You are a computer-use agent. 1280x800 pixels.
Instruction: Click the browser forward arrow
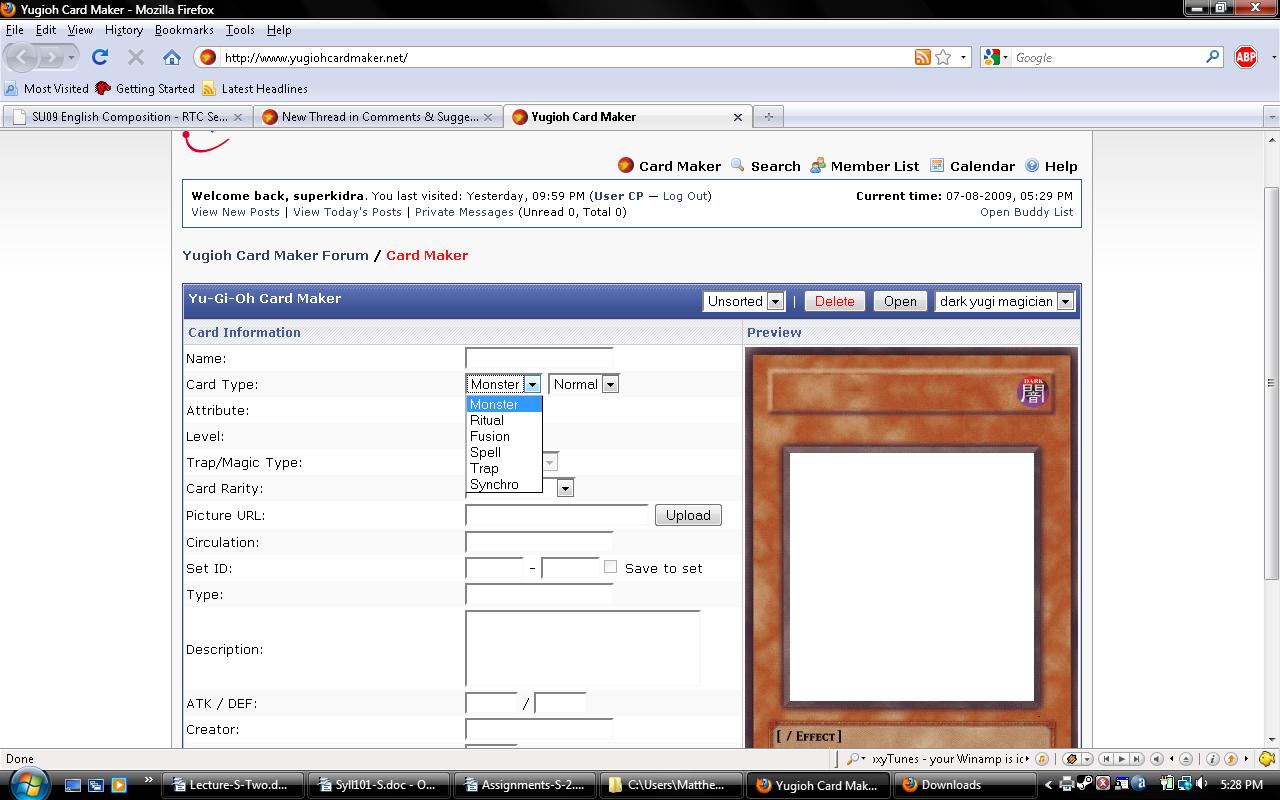(52, 57)
